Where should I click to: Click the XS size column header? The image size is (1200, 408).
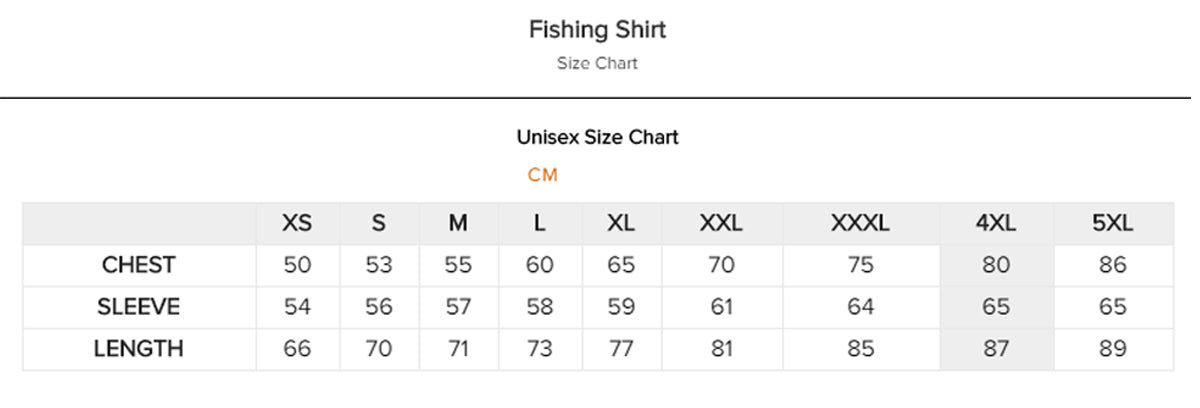click(297, 223)
